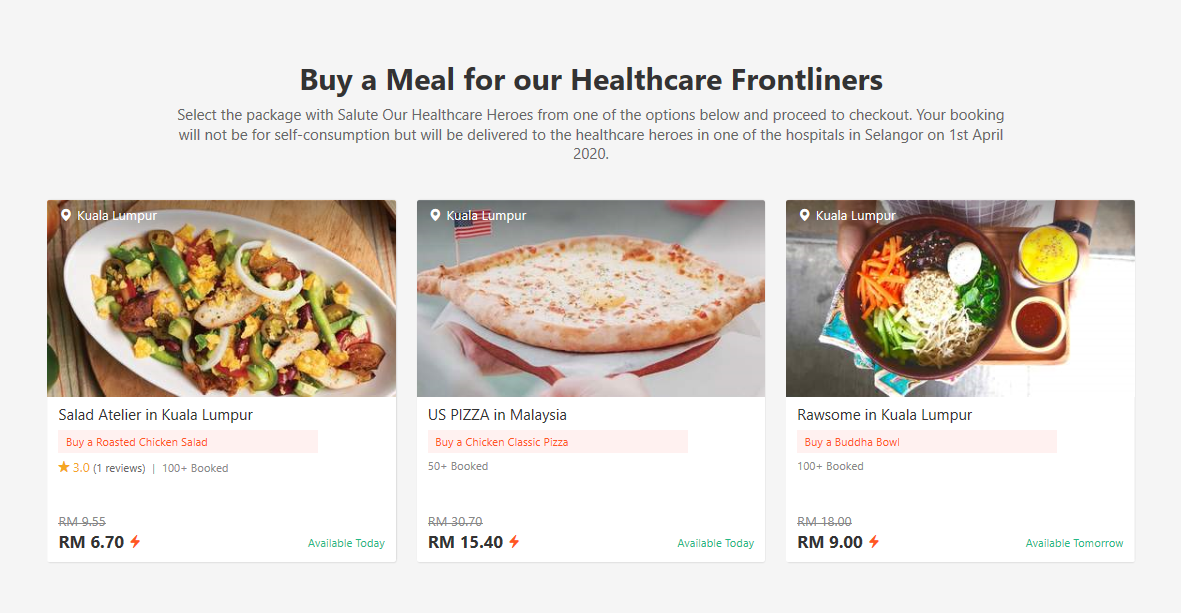The height and width of the screenshot is (613, 1181).
Task: Click flash deal icon beside RM 9.00
Action: coord(873,542)
